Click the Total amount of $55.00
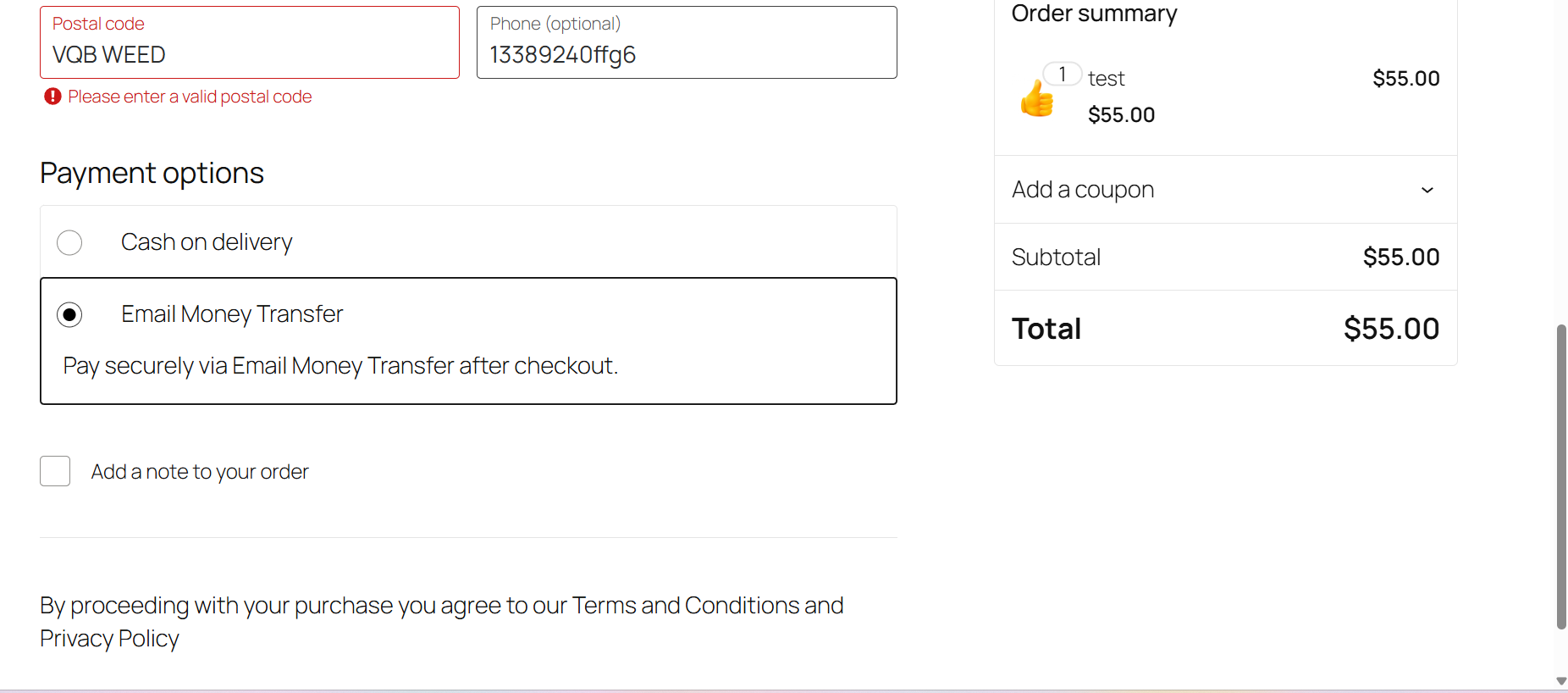Viewport: 1568px width, 693px height. click(1391, 328)
